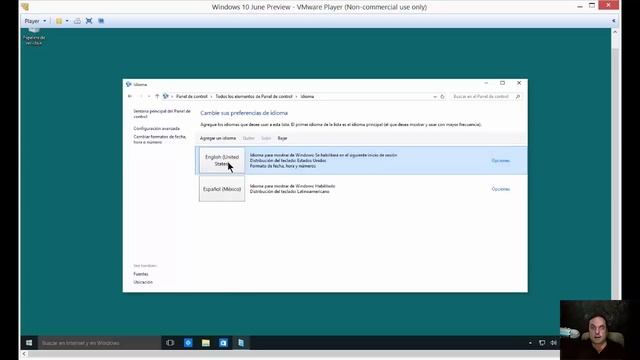This screenshot has width=640, height=360.
Task: Open Opciones for Español (México)
Action: [x=500, y=189]
